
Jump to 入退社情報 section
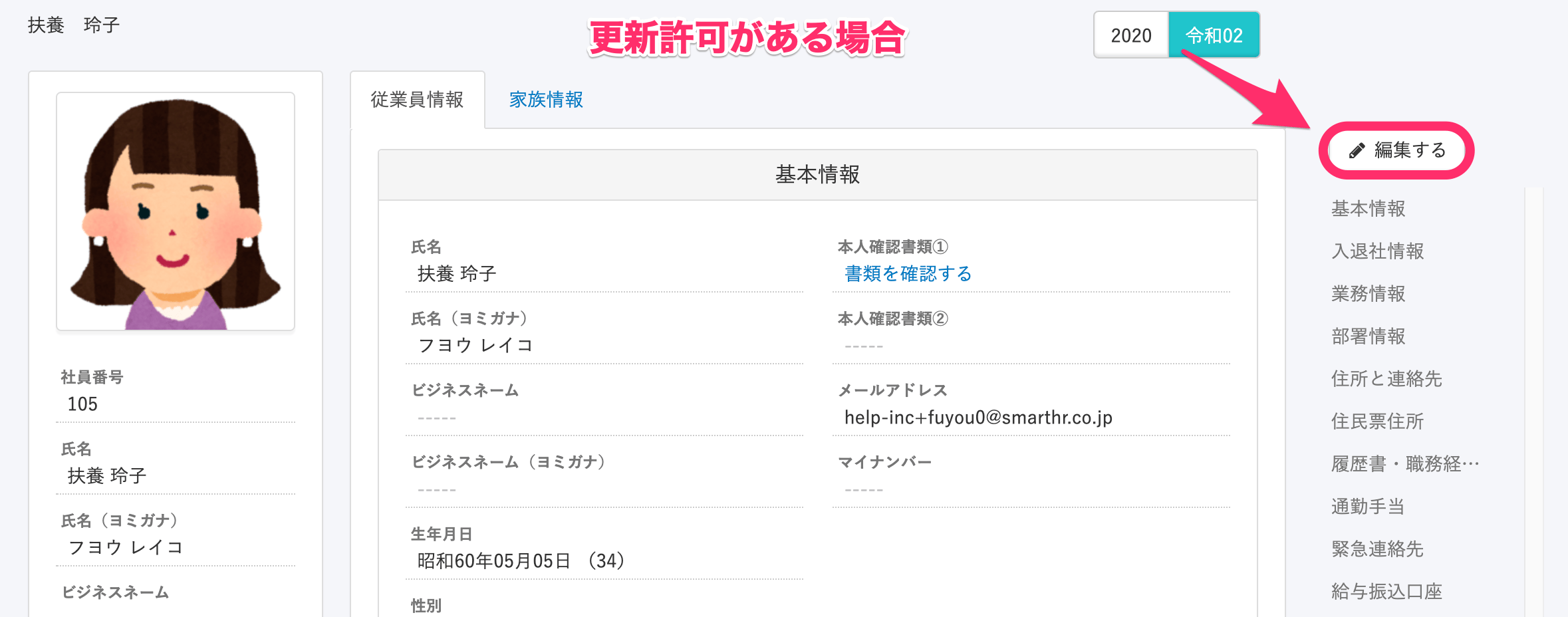pyautogui.click(x=1378, y=251)
